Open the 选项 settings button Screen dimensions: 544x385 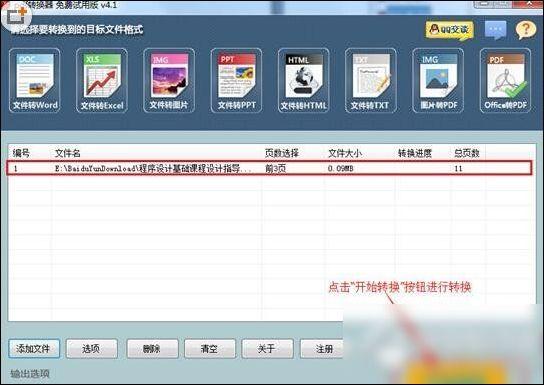point(92,348)
